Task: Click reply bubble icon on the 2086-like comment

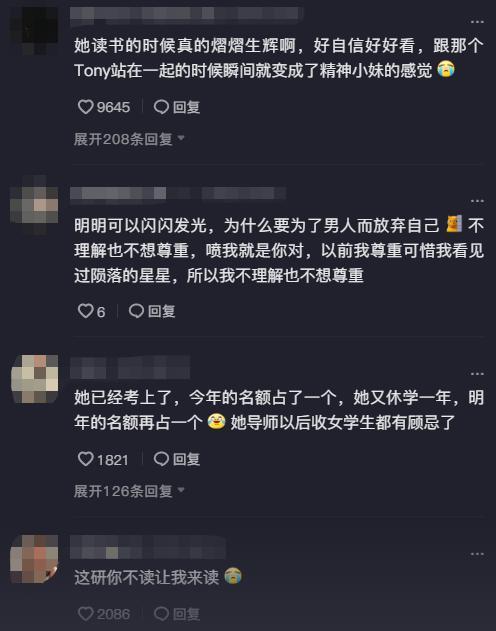Action: 161,614
